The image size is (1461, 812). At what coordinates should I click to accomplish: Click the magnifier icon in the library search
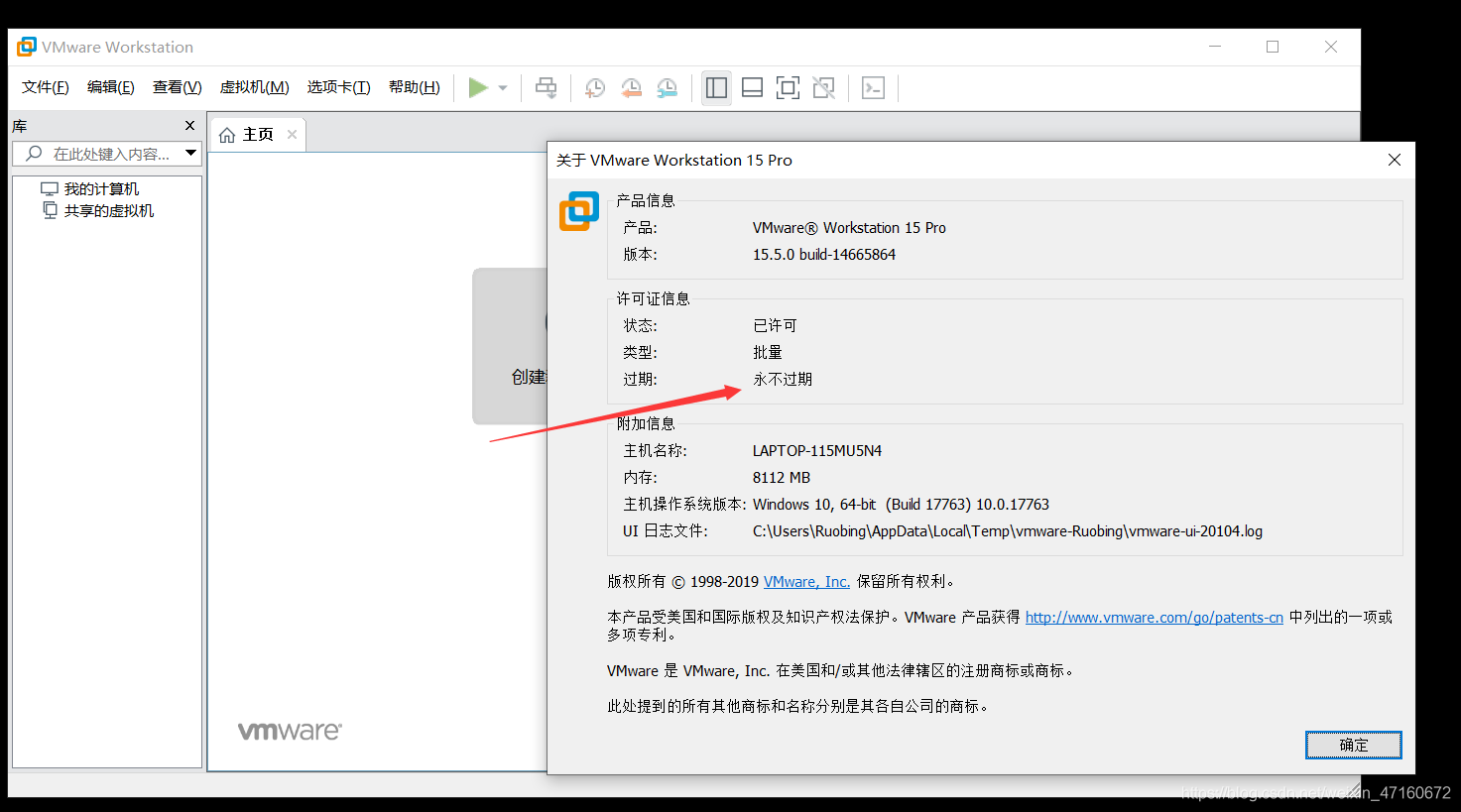(x=34, y=154)
